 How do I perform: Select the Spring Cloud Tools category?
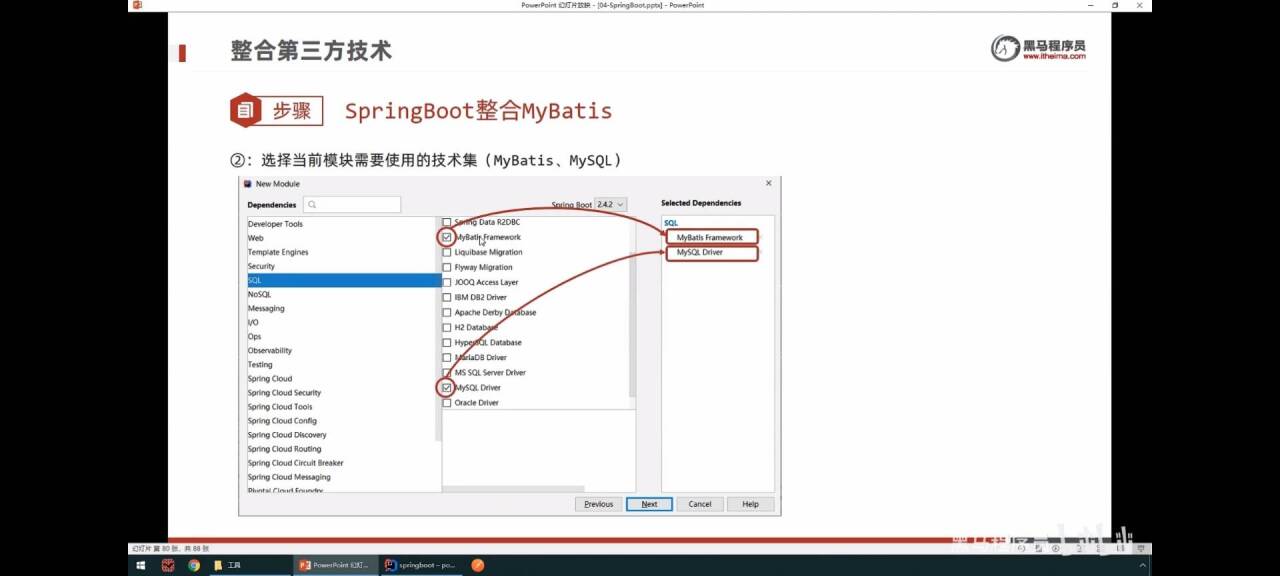[280, 406]
